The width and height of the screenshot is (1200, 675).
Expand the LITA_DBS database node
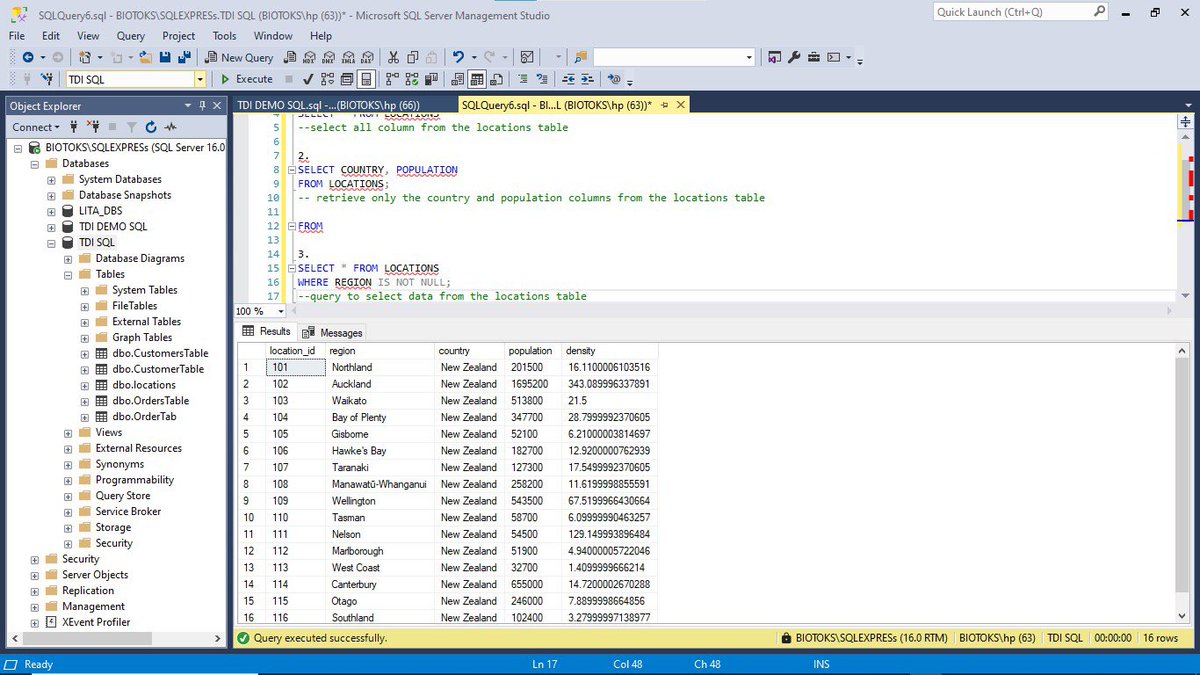(52, 211)
